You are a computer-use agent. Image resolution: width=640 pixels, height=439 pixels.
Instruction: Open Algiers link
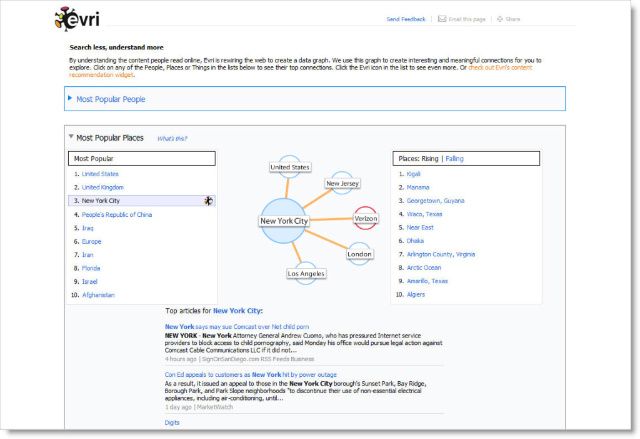pos(416,295)
